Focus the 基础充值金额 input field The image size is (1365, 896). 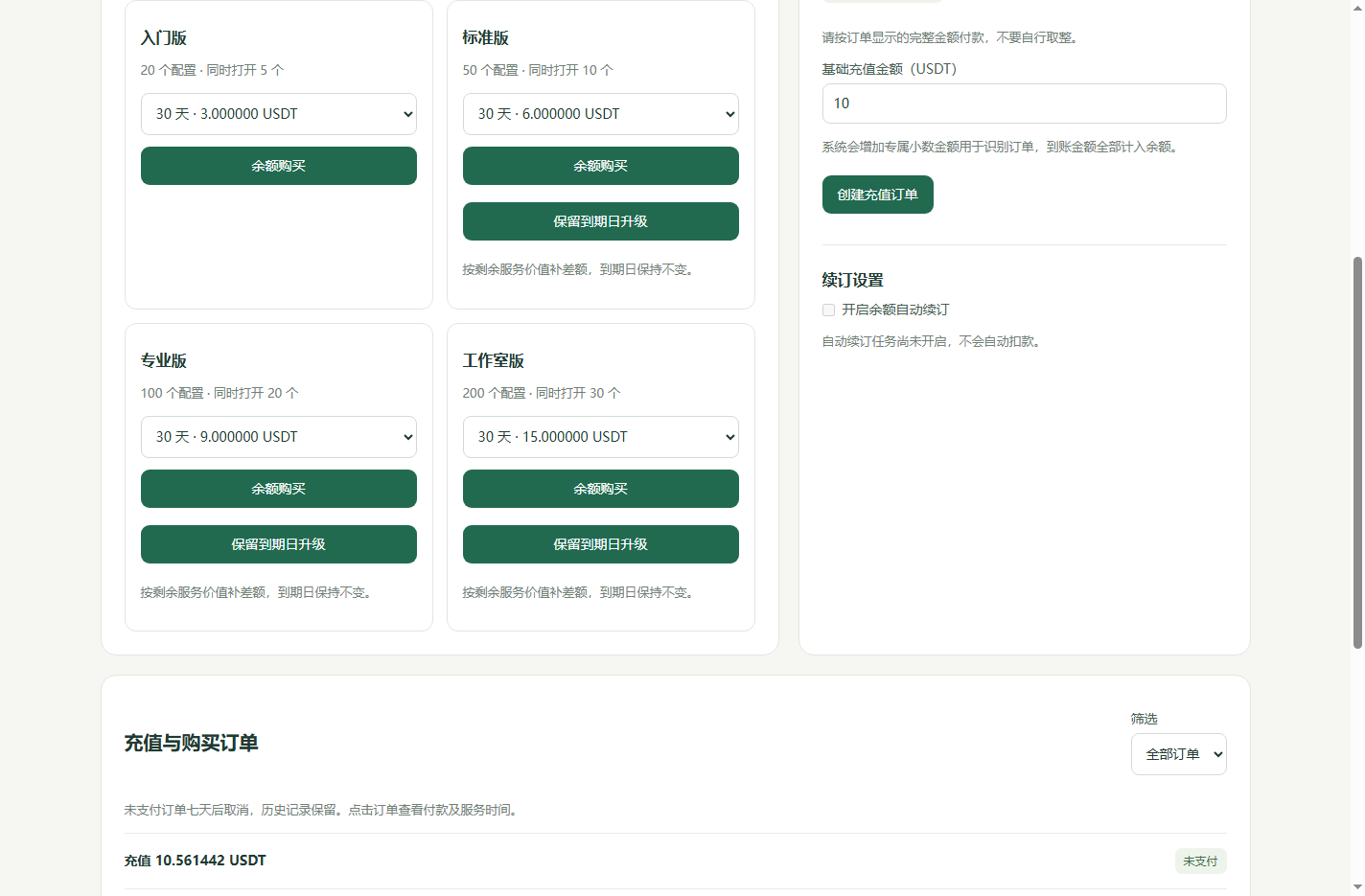click(1025, 103)
